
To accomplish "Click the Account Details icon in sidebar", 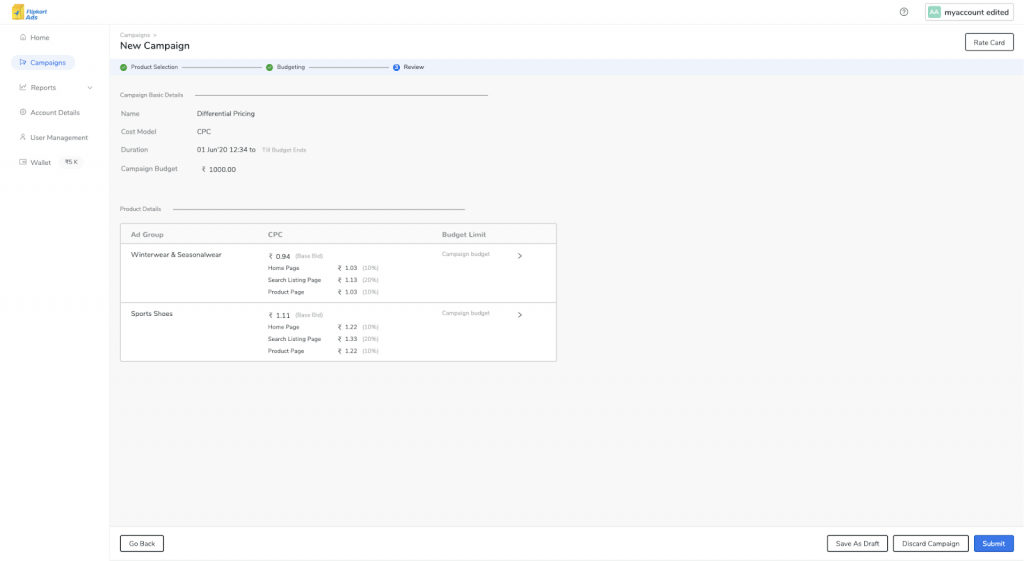I will coord(23,112).
